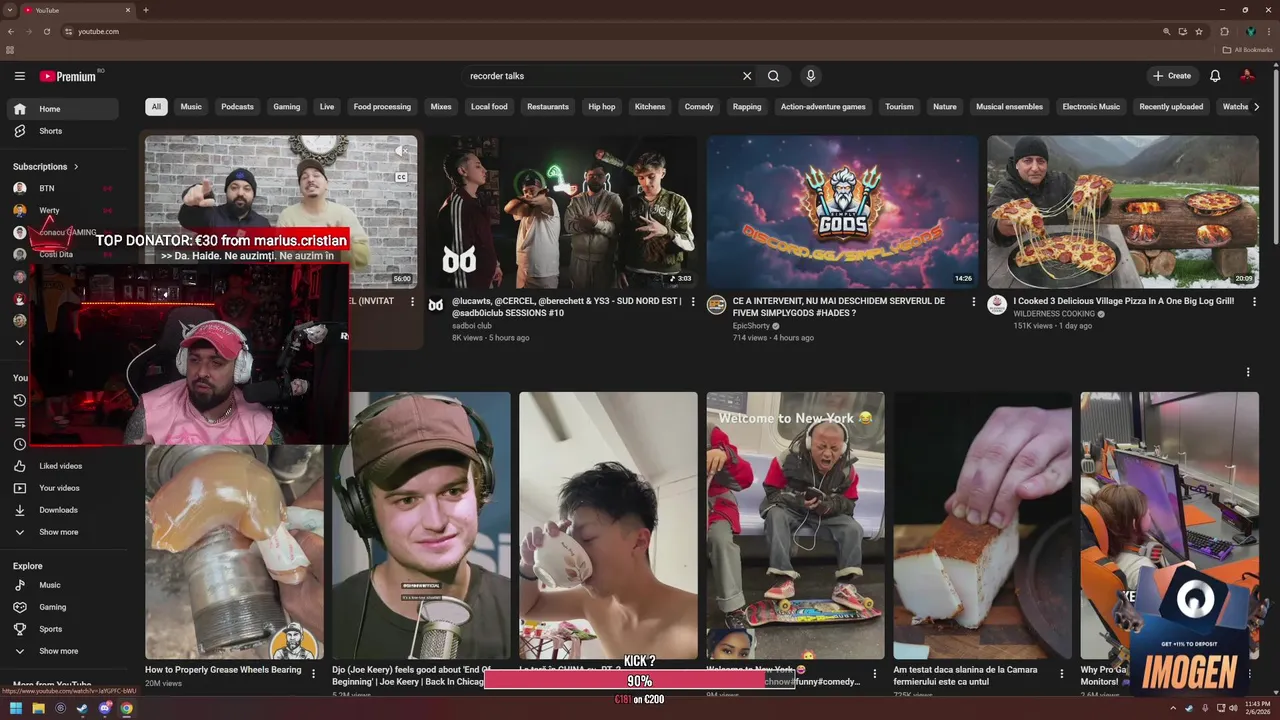Open notifications bell
This screenshot has height=720, width=1280.
pos(1215,76)
